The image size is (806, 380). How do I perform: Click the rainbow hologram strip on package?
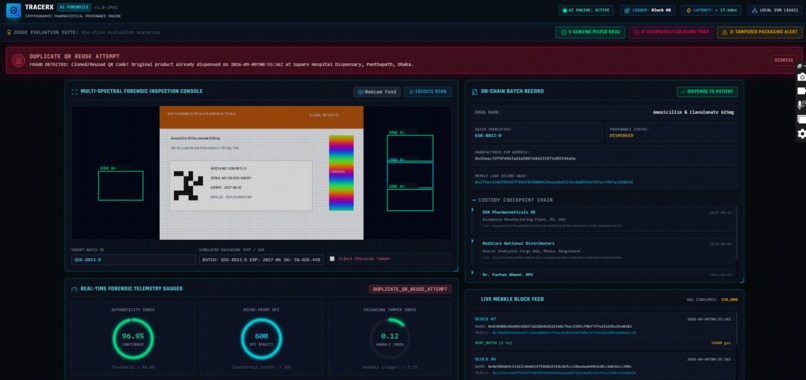coord(341,173)
